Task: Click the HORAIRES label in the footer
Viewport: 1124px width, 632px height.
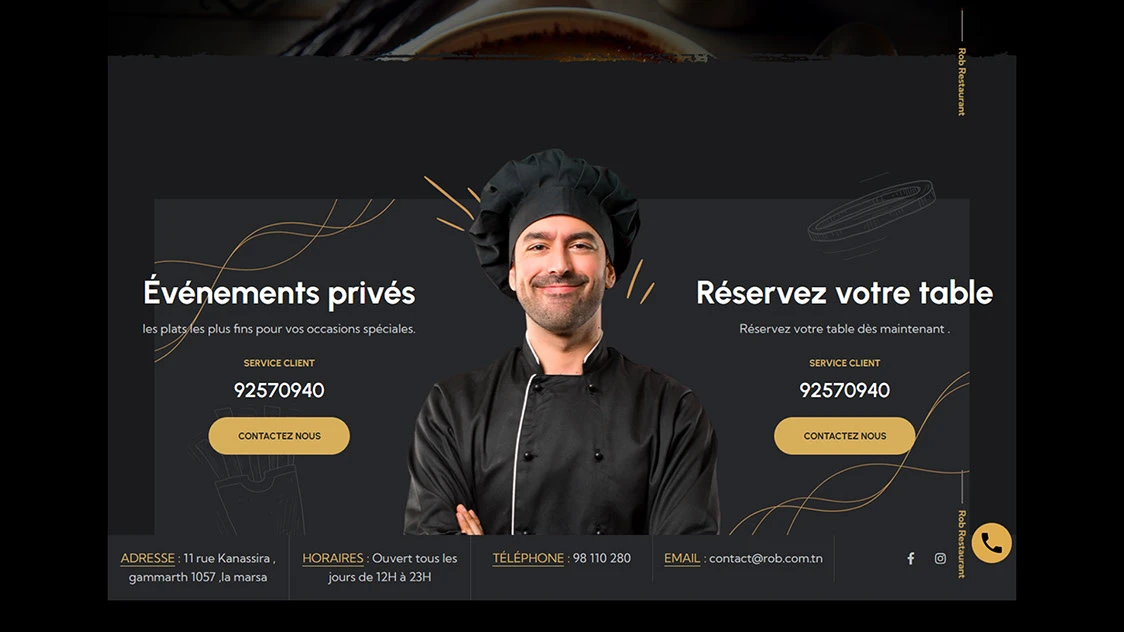Action: [x=333, y=558]
